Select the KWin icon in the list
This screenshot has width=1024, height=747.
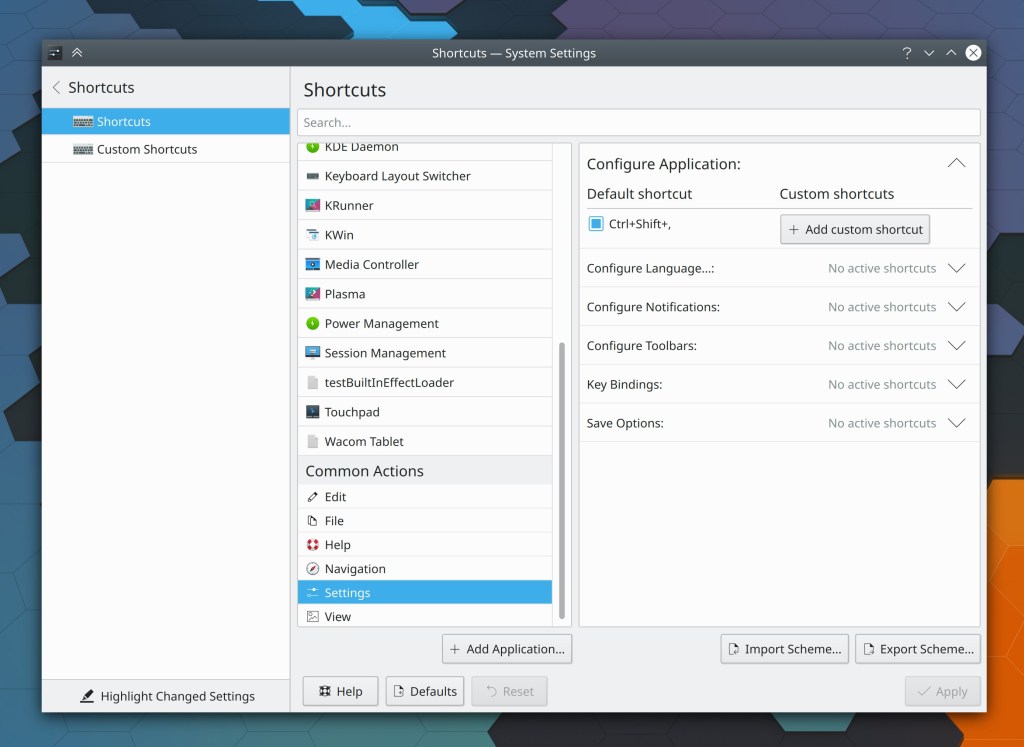313,235
